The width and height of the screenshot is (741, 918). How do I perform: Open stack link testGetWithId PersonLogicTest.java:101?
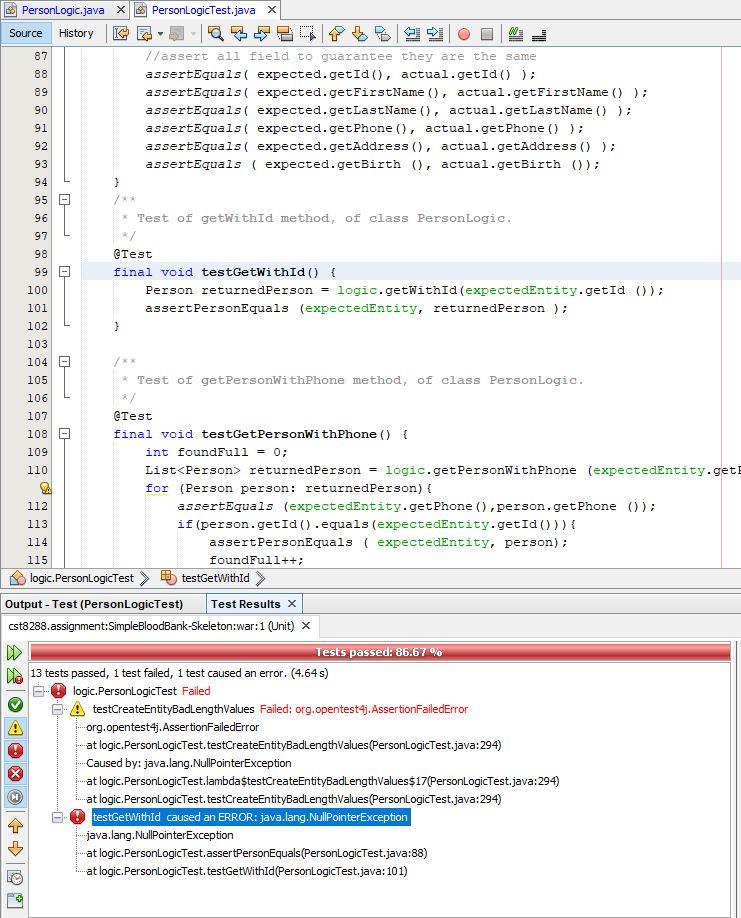247,872
